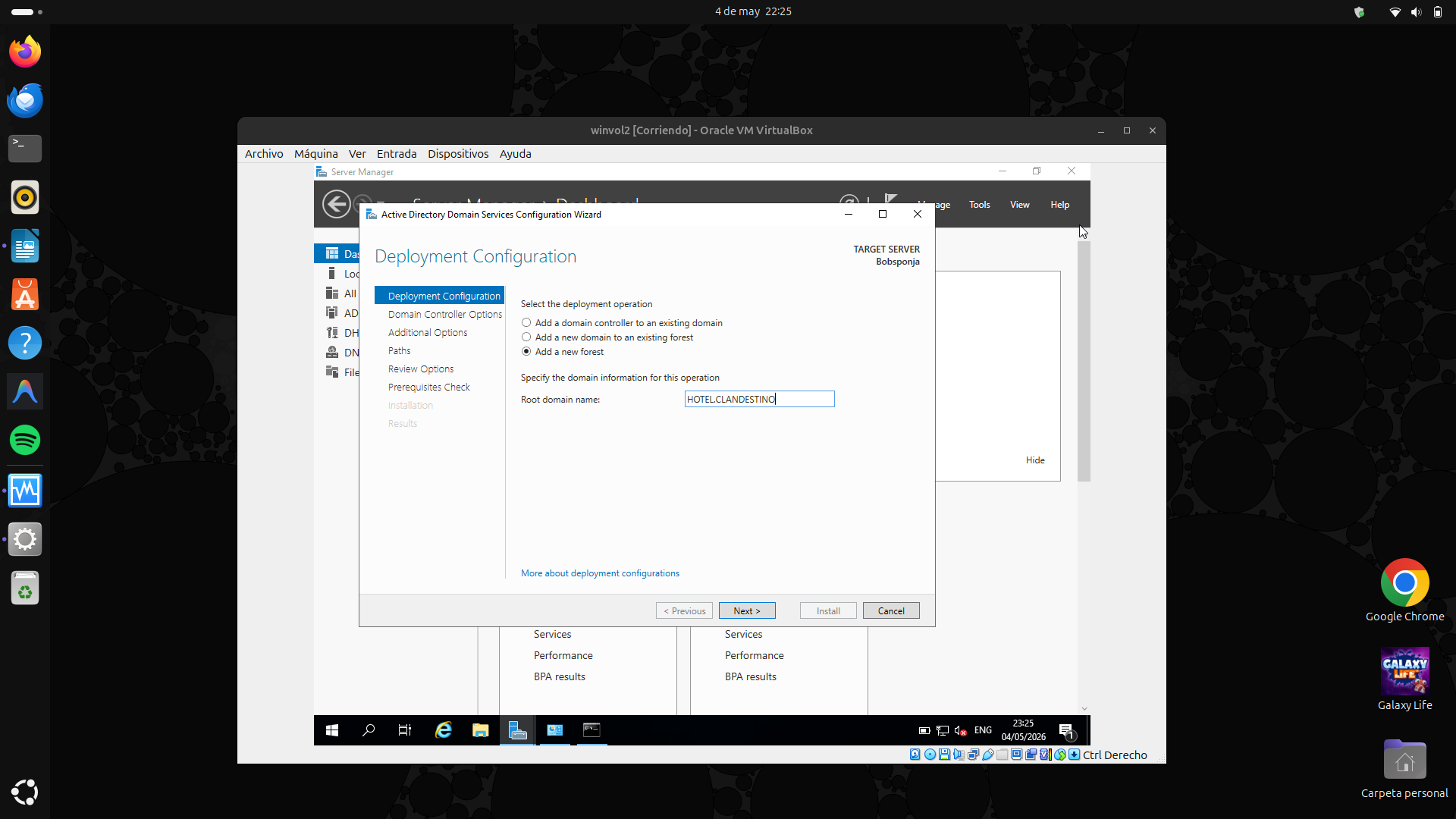The image size is (1456, 819).
Task: Open File Explorer from VM taskbar
Action: (481, 730)
